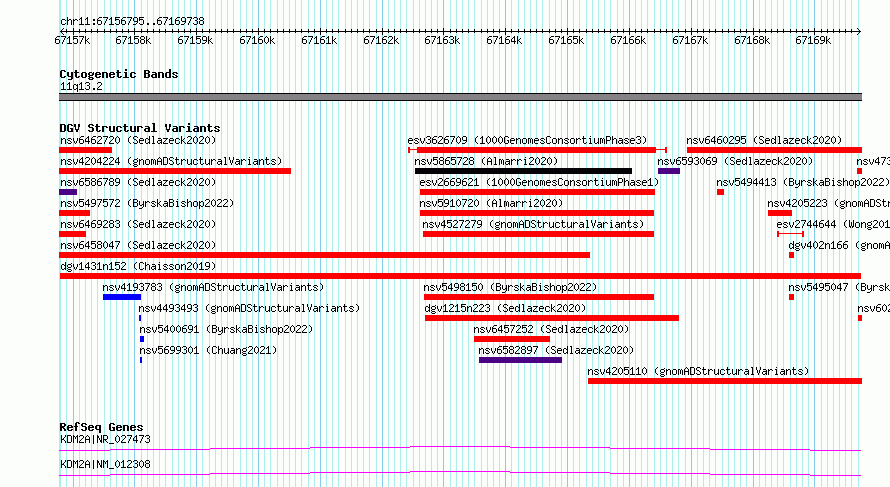Click the nsv5400691 (ByrskaBishop2022) label
The image size is (890, 487).
[x=226, y=329]
